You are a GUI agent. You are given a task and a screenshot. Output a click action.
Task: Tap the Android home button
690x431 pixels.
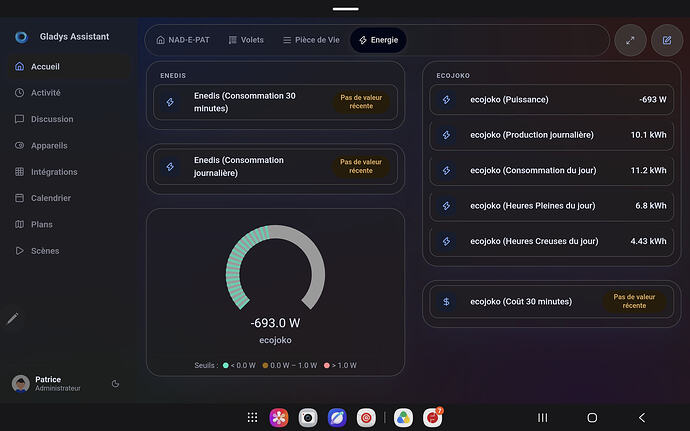coord(592,417)
